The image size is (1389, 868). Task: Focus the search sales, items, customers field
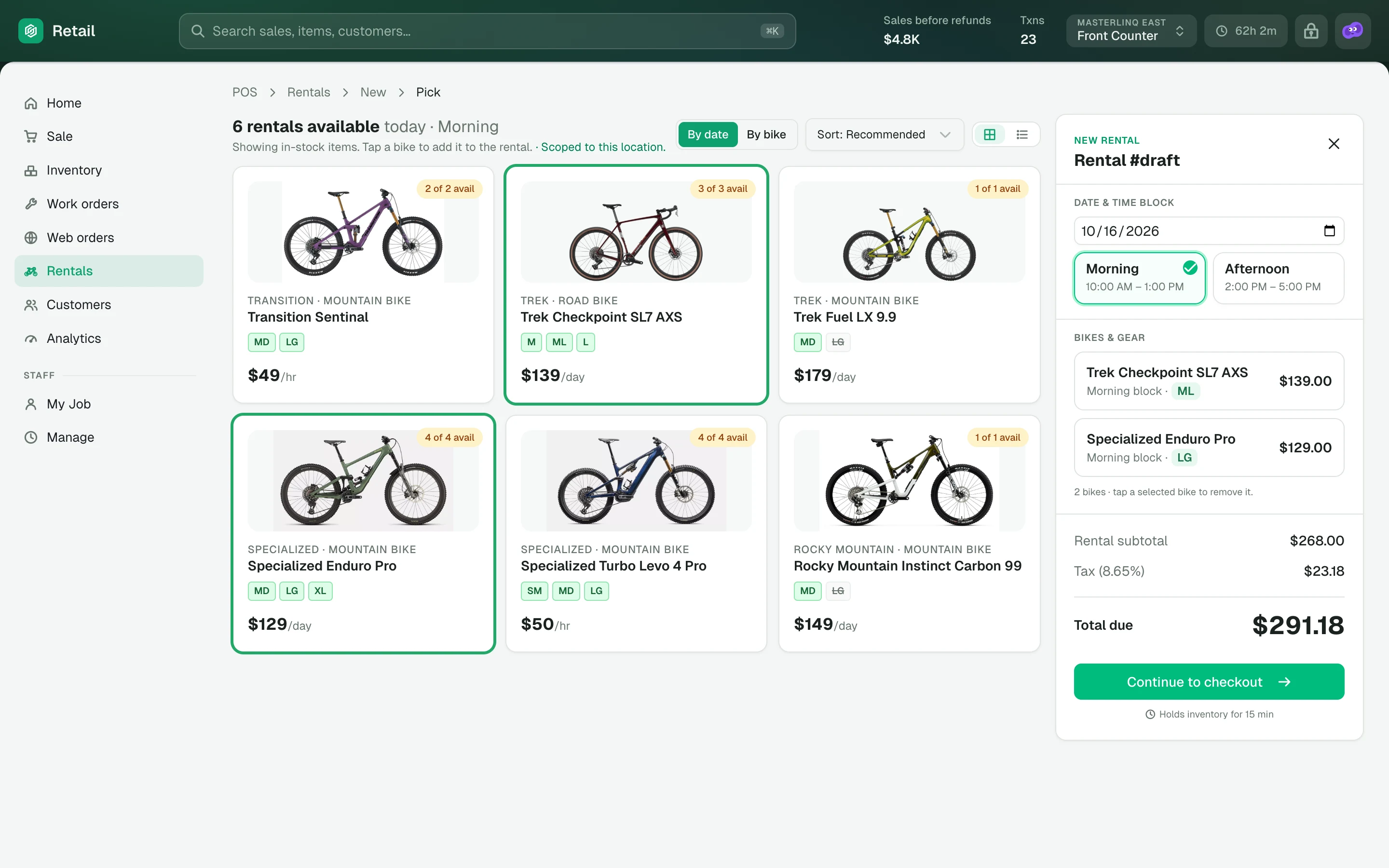[487, 31]
